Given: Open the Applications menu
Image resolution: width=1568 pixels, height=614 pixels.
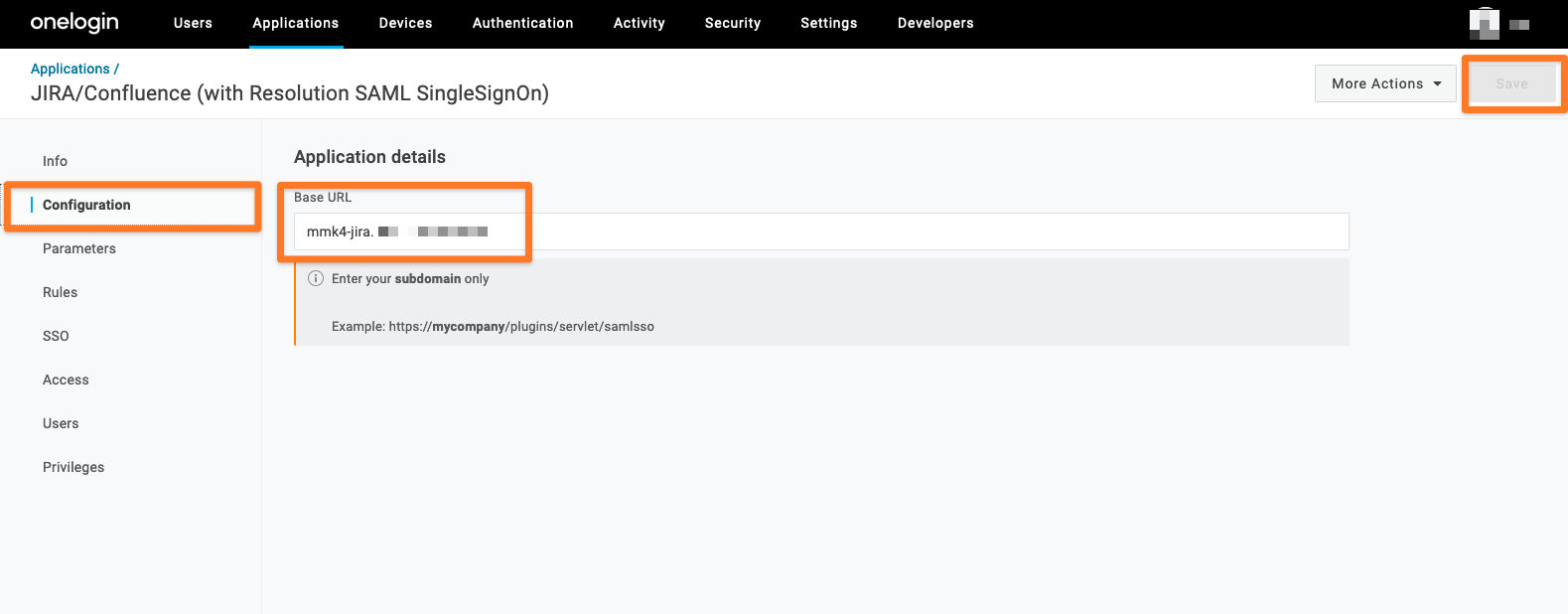Looking at the screenshot, I should tap(296, 23).
